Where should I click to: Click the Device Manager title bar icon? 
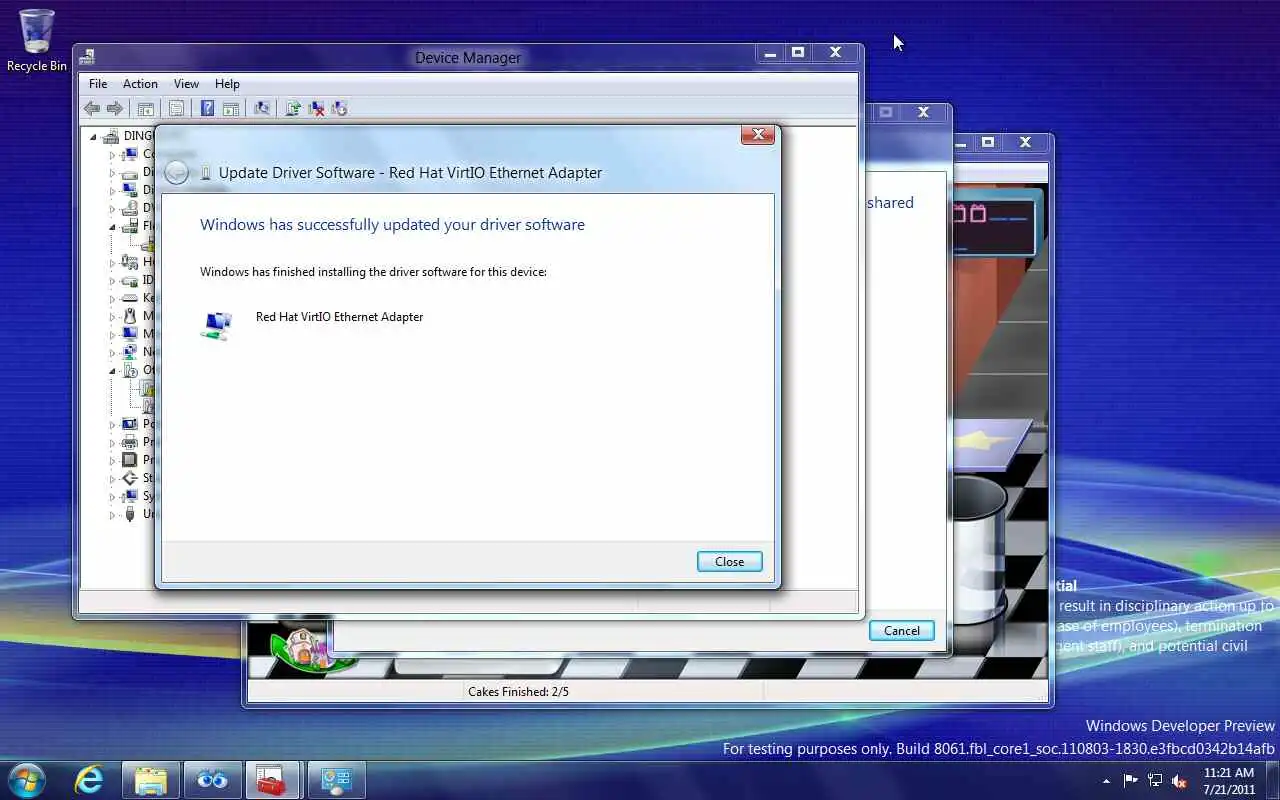click(x=87, y=57)
